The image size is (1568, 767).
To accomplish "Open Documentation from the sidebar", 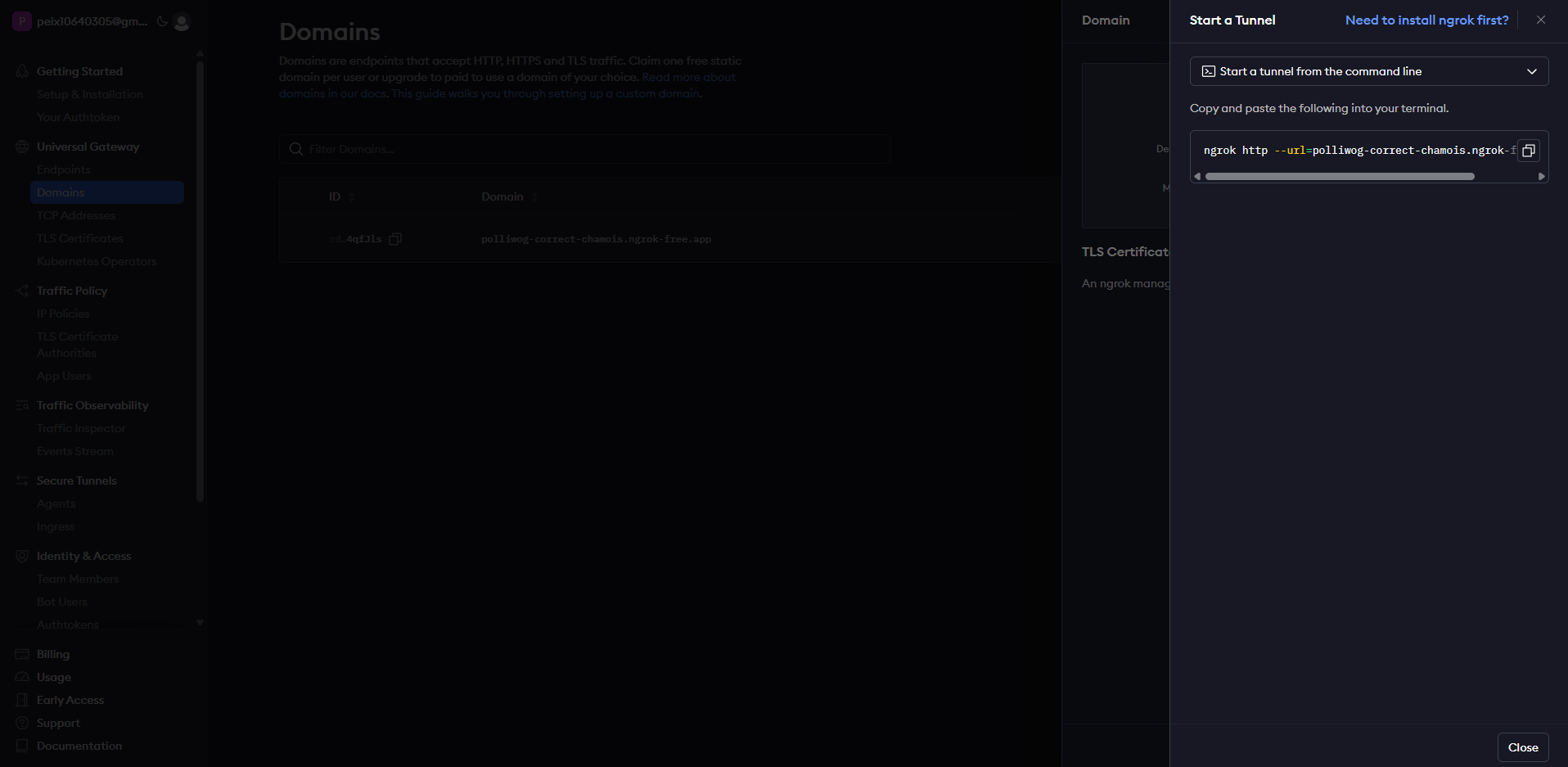I will click(x=79, y=746).
